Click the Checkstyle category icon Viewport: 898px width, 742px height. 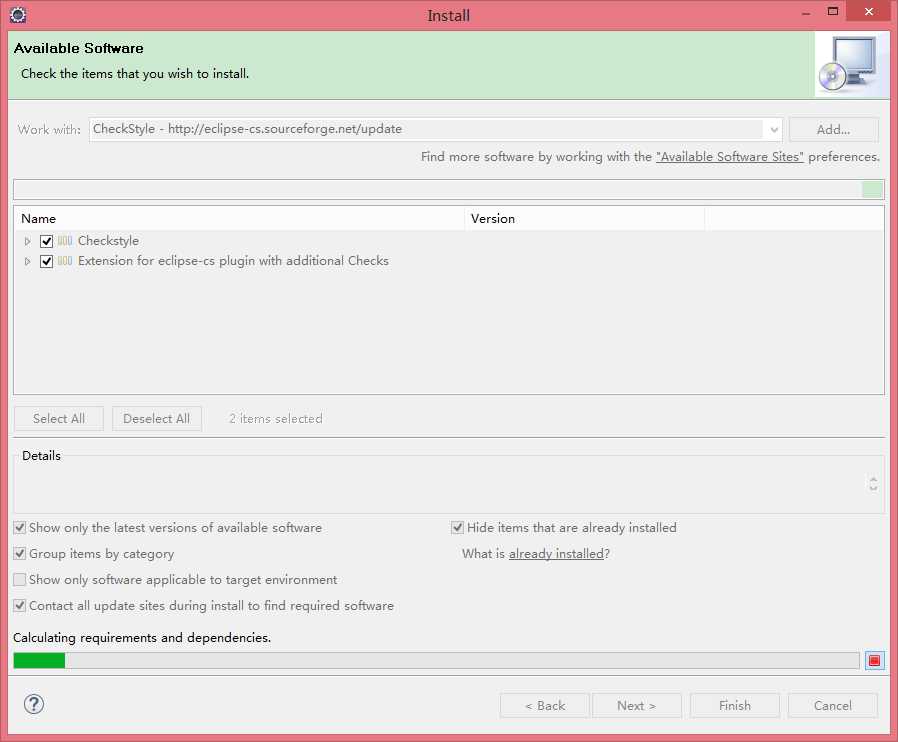65,240
